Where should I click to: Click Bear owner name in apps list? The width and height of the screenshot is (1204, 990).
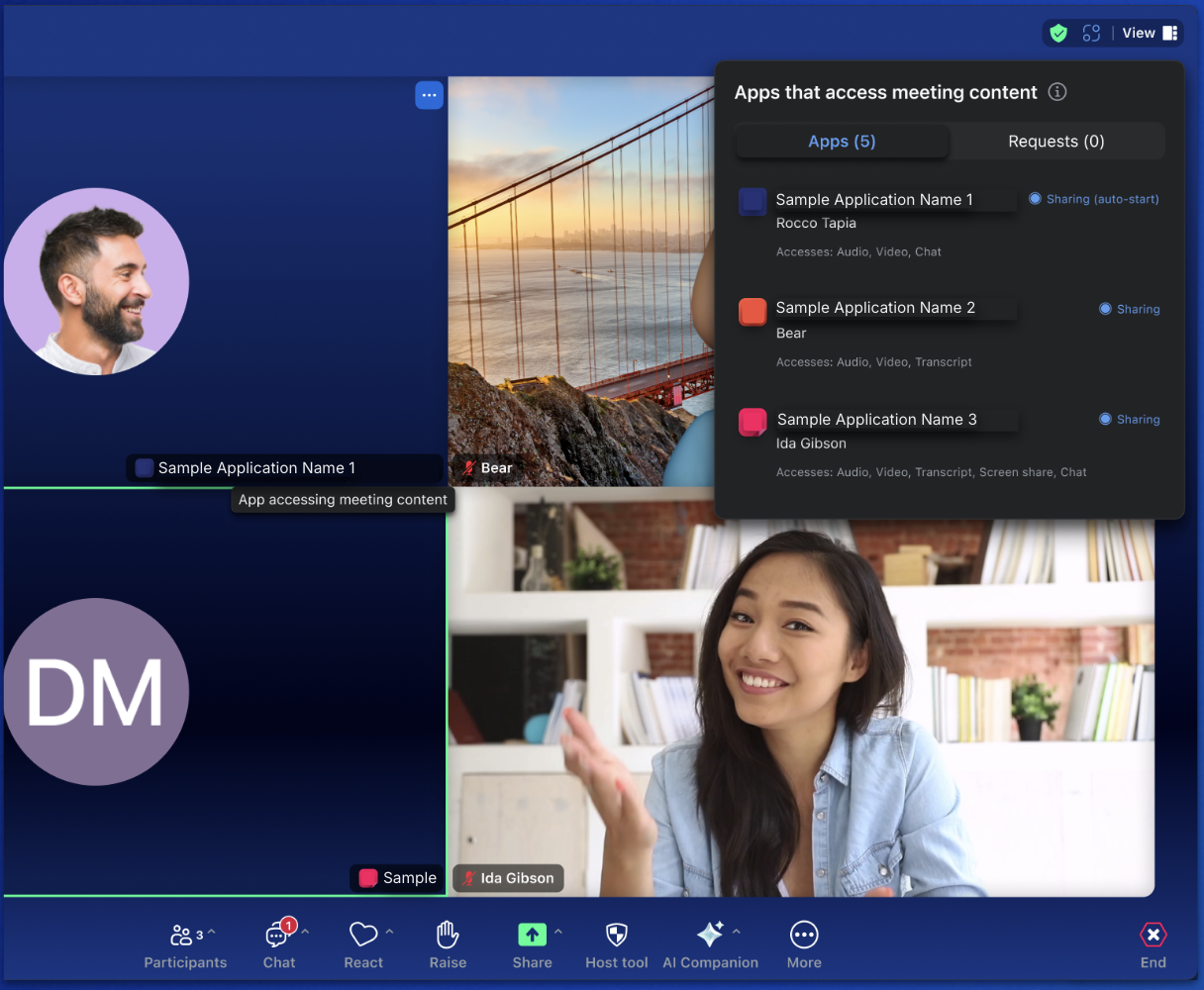791,334
